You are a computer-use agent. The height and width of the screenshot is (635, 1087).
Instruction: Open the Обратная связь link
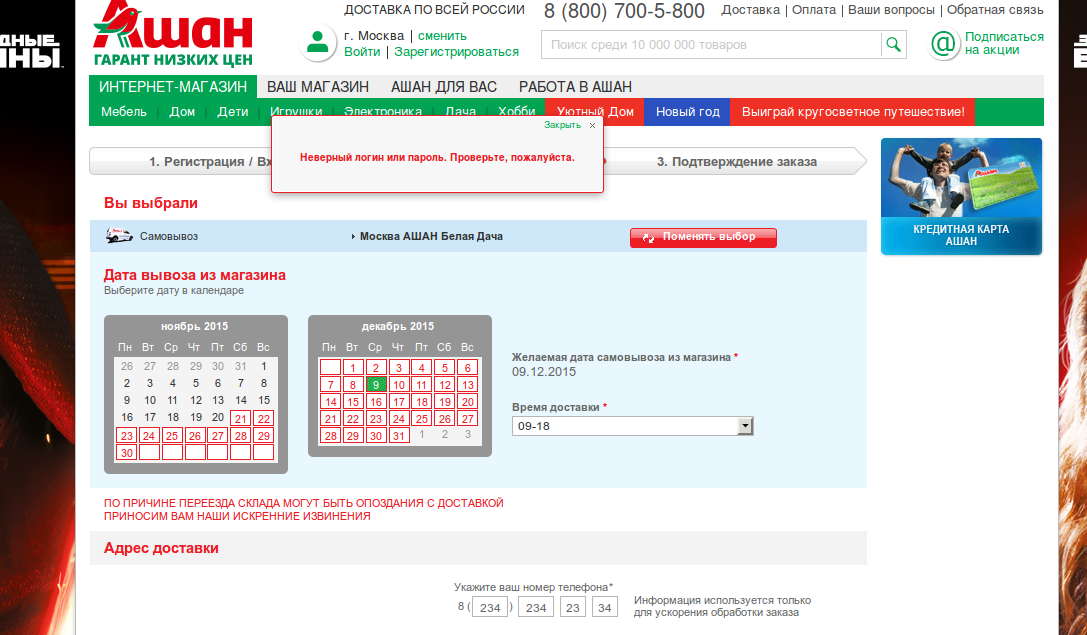point(995,10)
